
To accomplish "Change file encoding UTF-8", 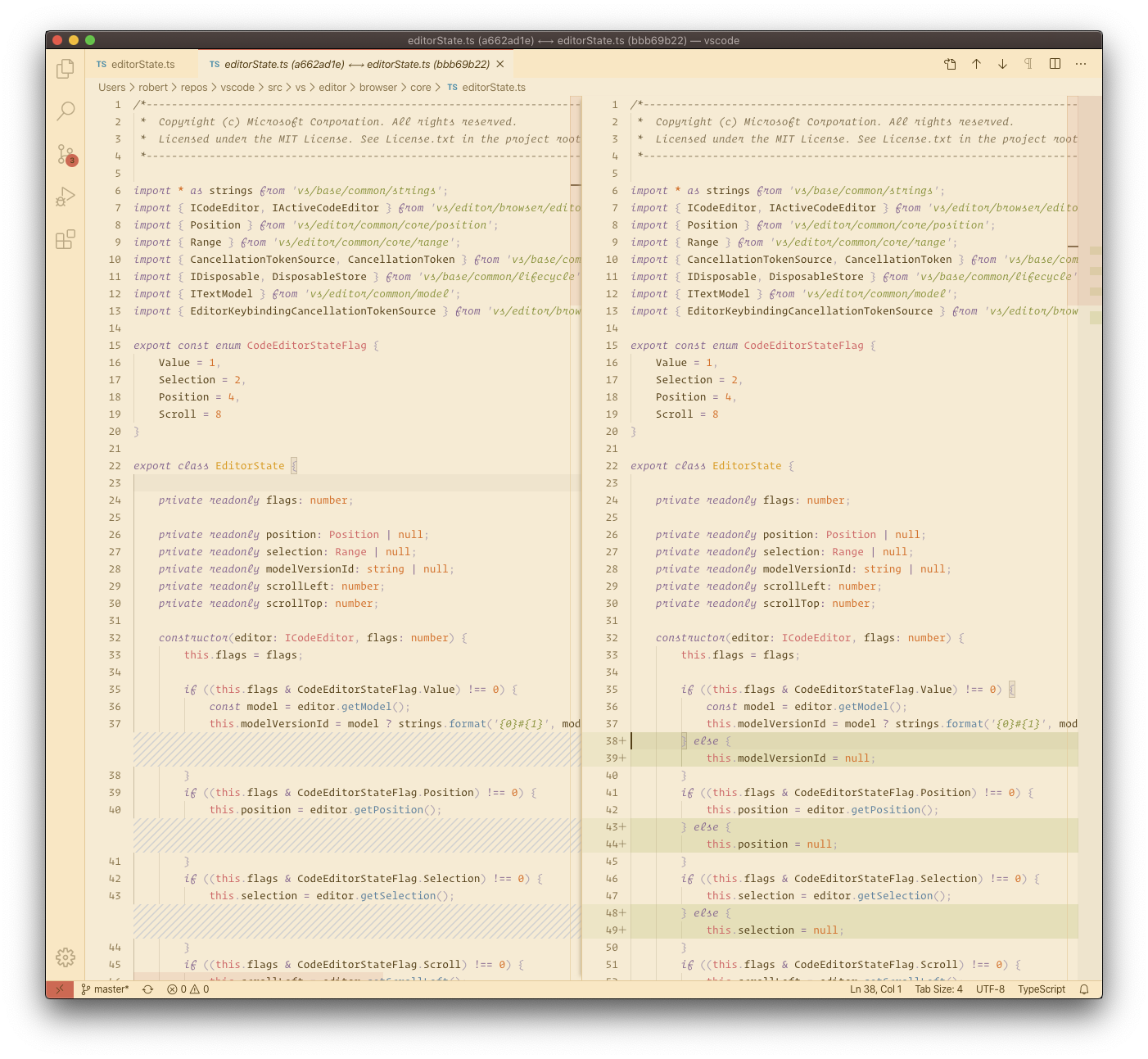I will coord(990,989).
